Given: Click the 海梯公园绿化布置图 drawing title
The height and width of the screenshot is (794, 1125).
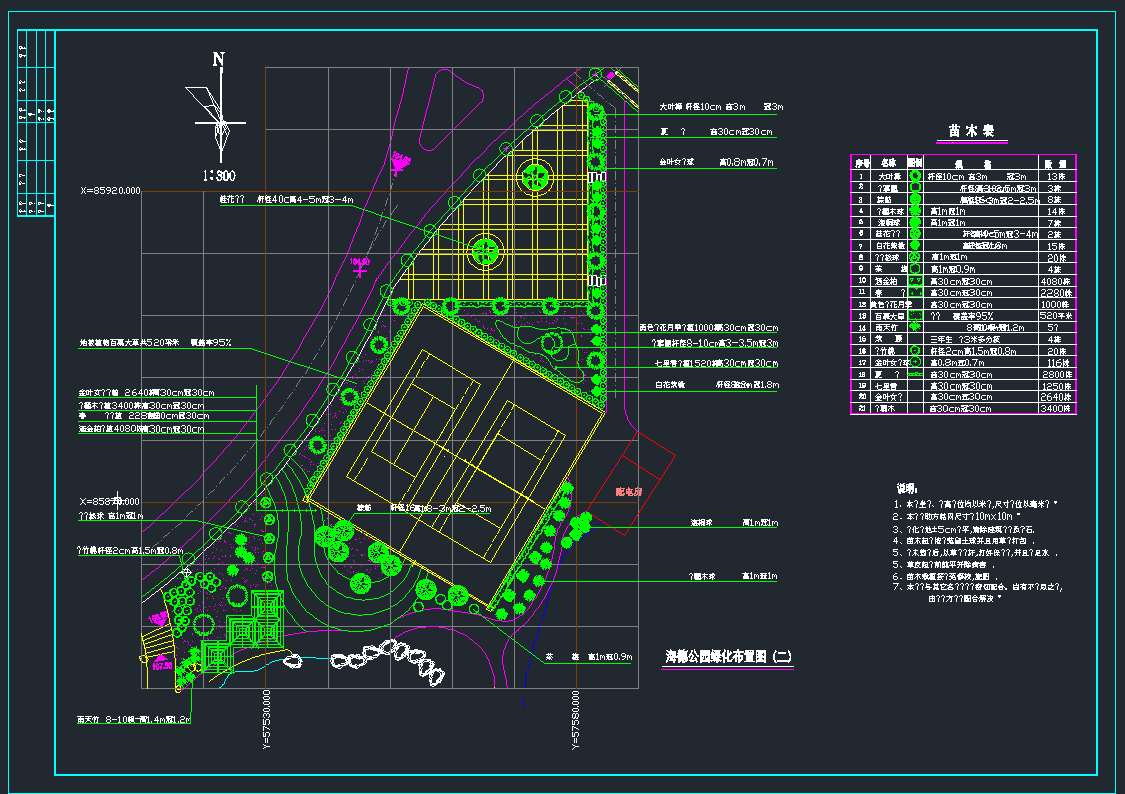Looking at the screenshot, I should pyautogui.click(x=728, y=657).
